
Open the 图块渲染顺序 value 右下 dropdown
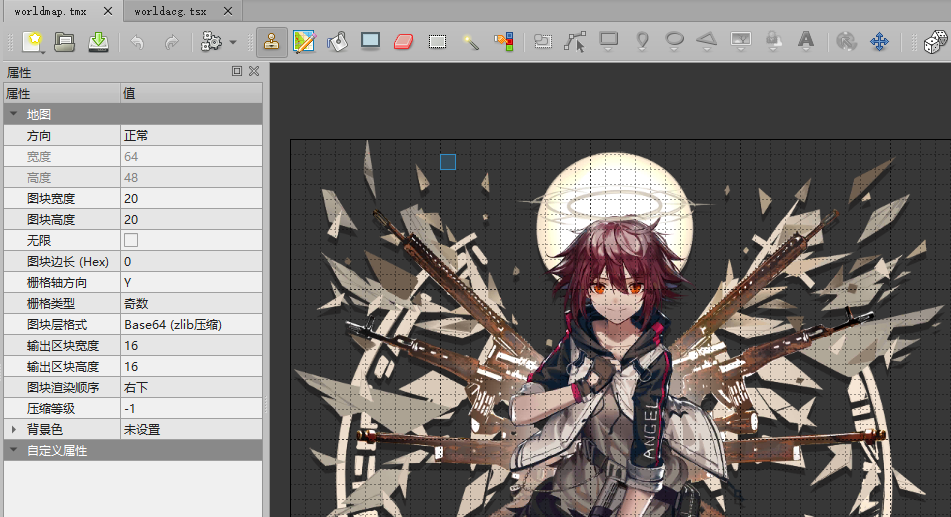(x=192, y=387)
